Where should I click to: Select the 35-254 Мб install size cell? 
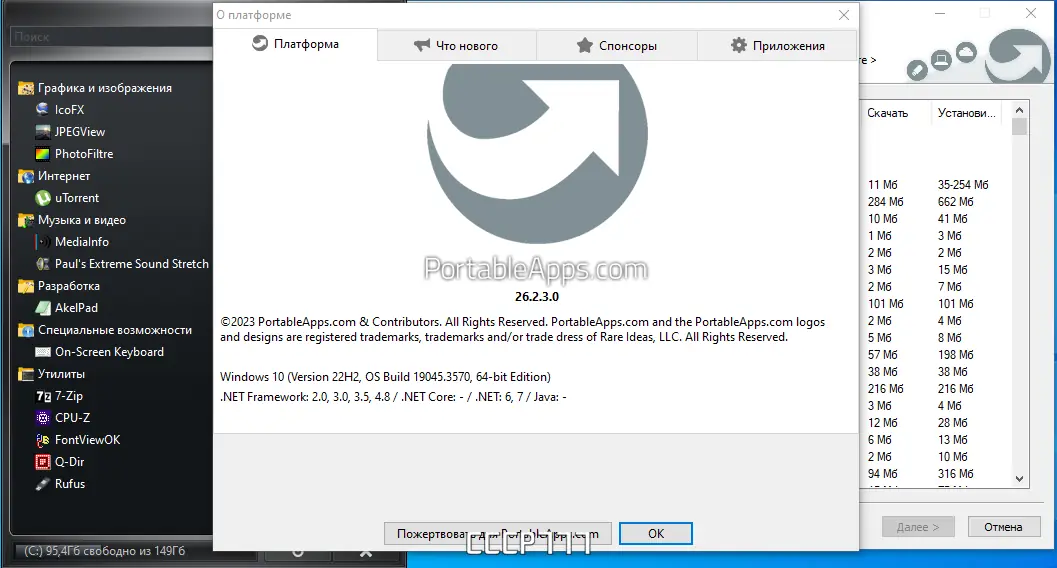coord(963,185)
